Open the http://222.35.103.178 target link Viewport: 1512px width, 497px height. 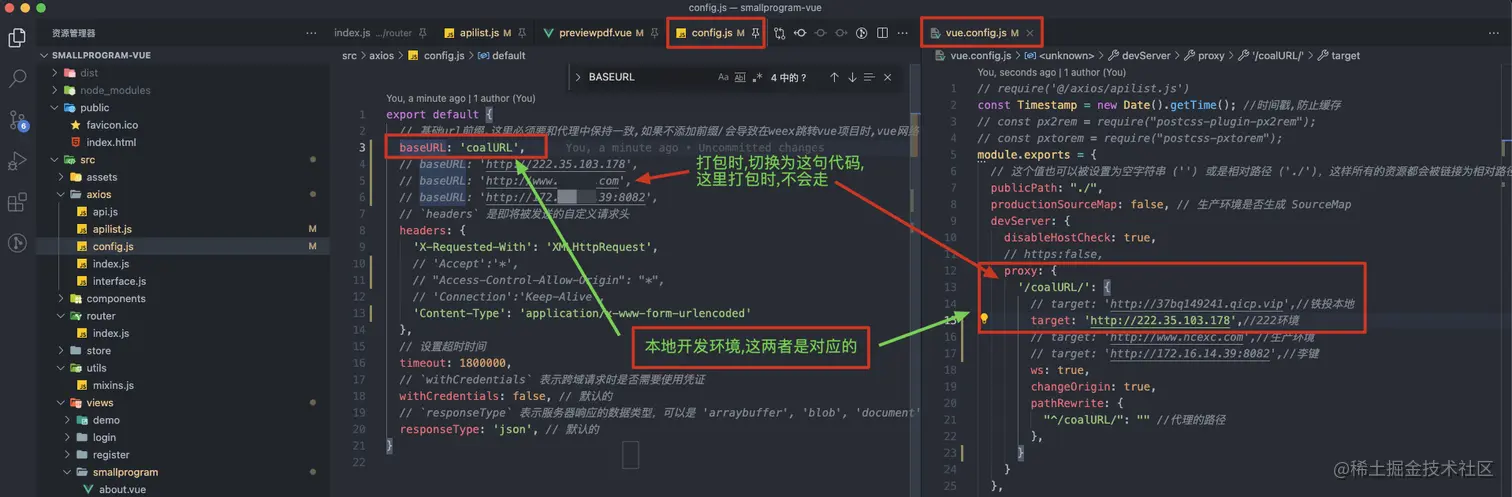click(1159, 320)
